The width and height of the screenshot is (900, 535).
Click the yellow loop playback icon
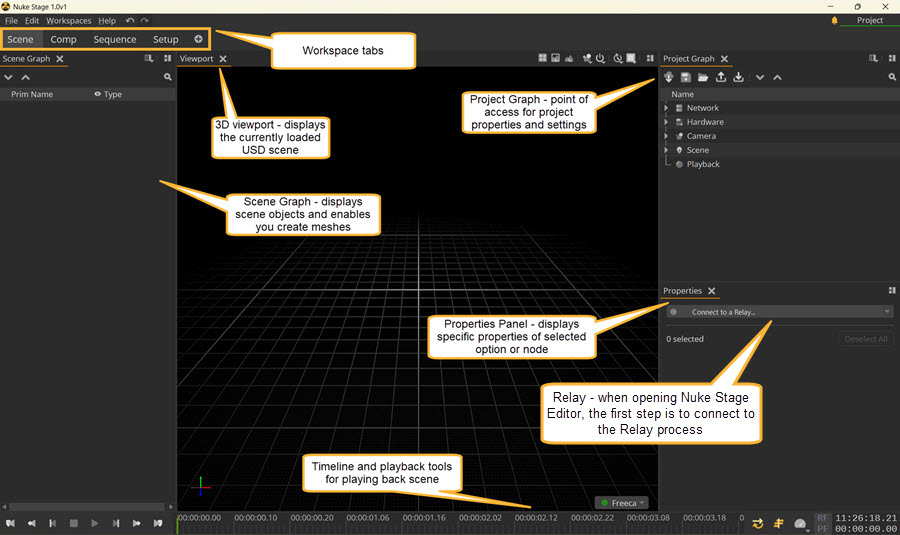coord(758,523)
